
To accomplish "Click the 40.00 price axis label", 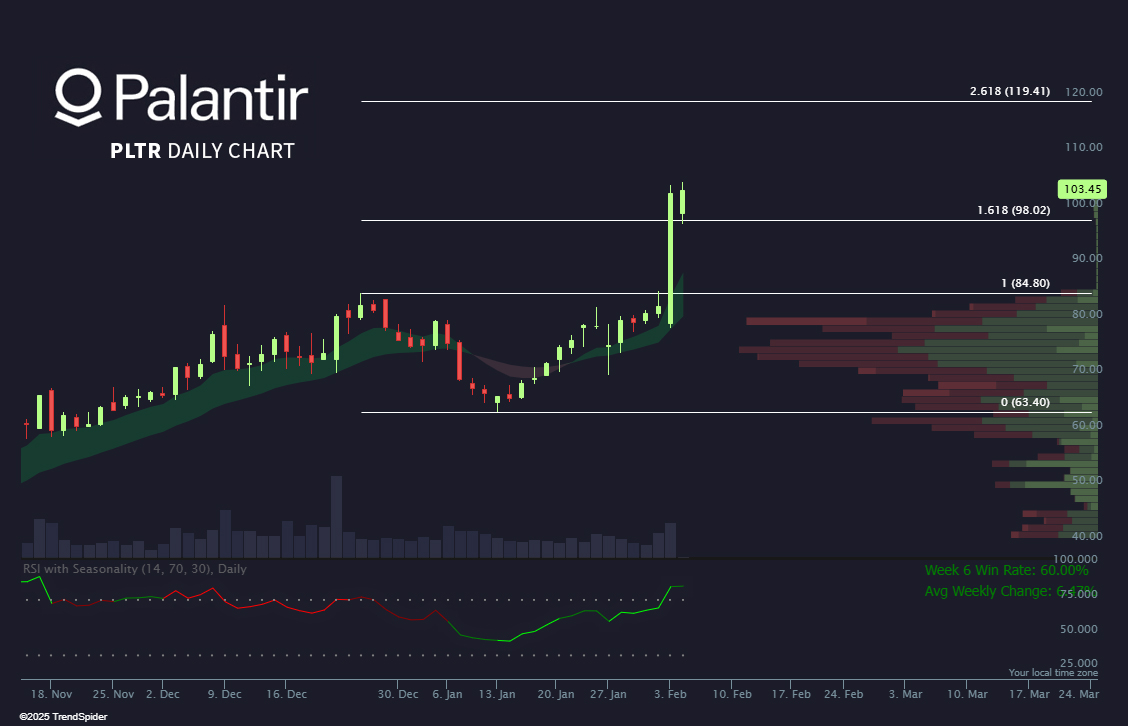I will point(1087,536).
